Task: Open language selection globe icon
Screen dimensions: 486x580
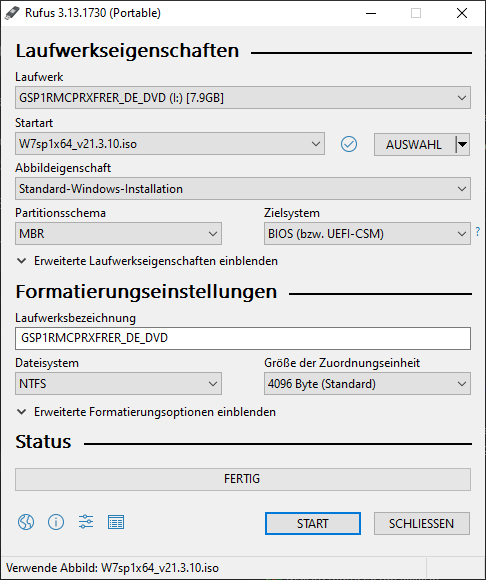Action: pos(26,522)
